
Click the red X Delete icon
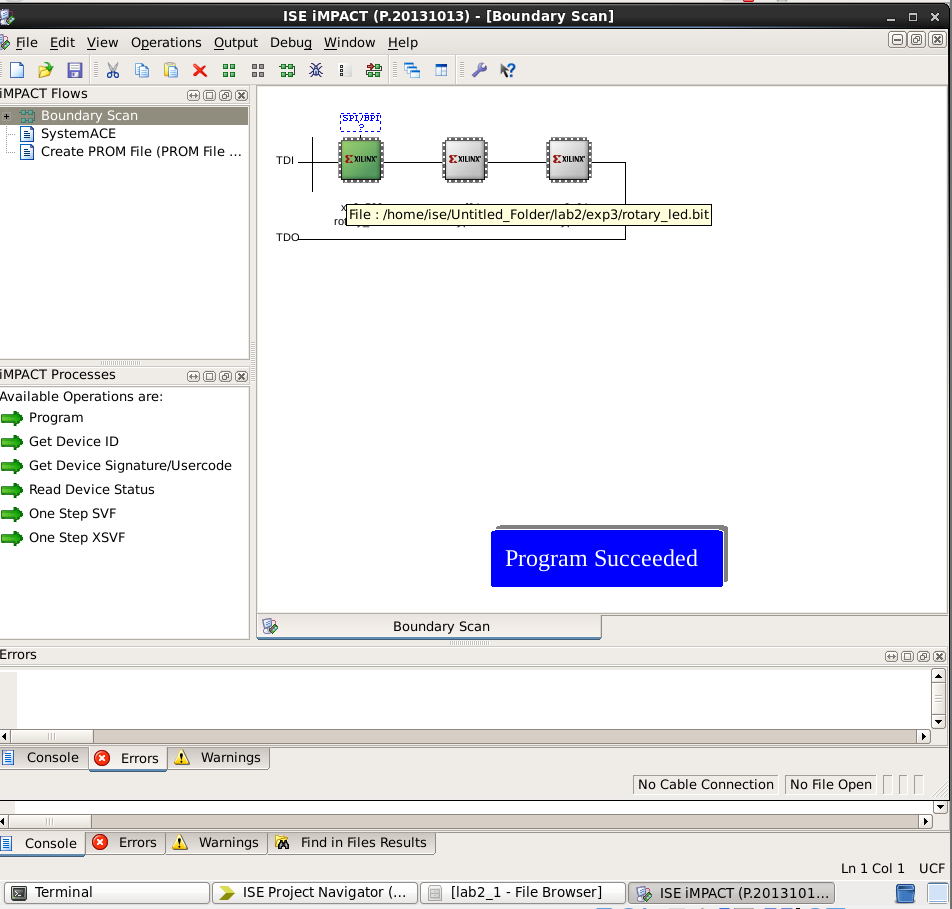[x=200, y=70]
